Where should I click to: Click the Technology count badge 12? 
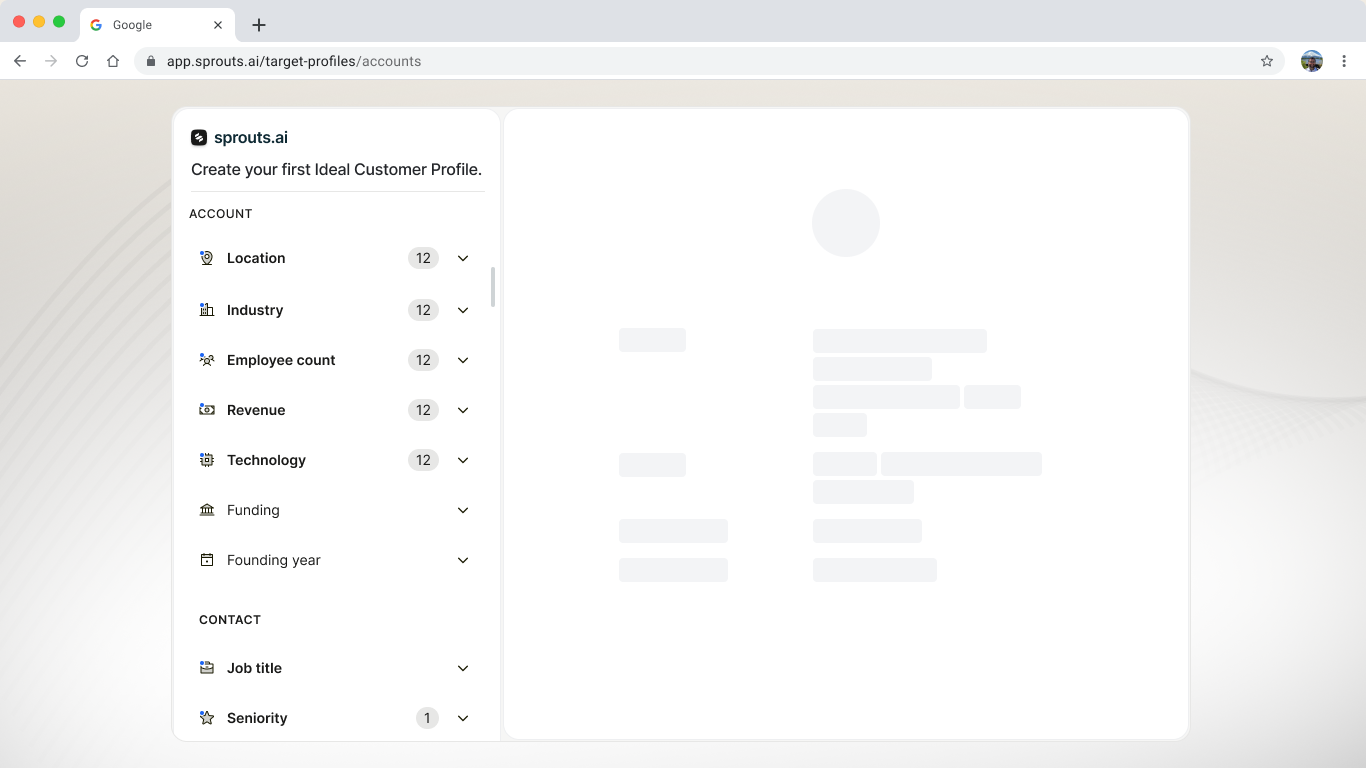[423, 460]
